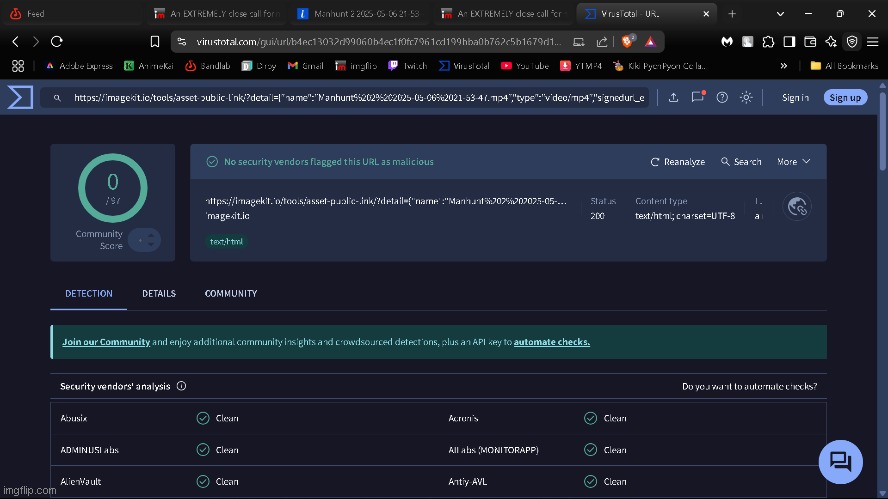Image resolution: width=888 pixels, height=499 pixels.
Task: Click the upload file icon
Action: (673, 97)
